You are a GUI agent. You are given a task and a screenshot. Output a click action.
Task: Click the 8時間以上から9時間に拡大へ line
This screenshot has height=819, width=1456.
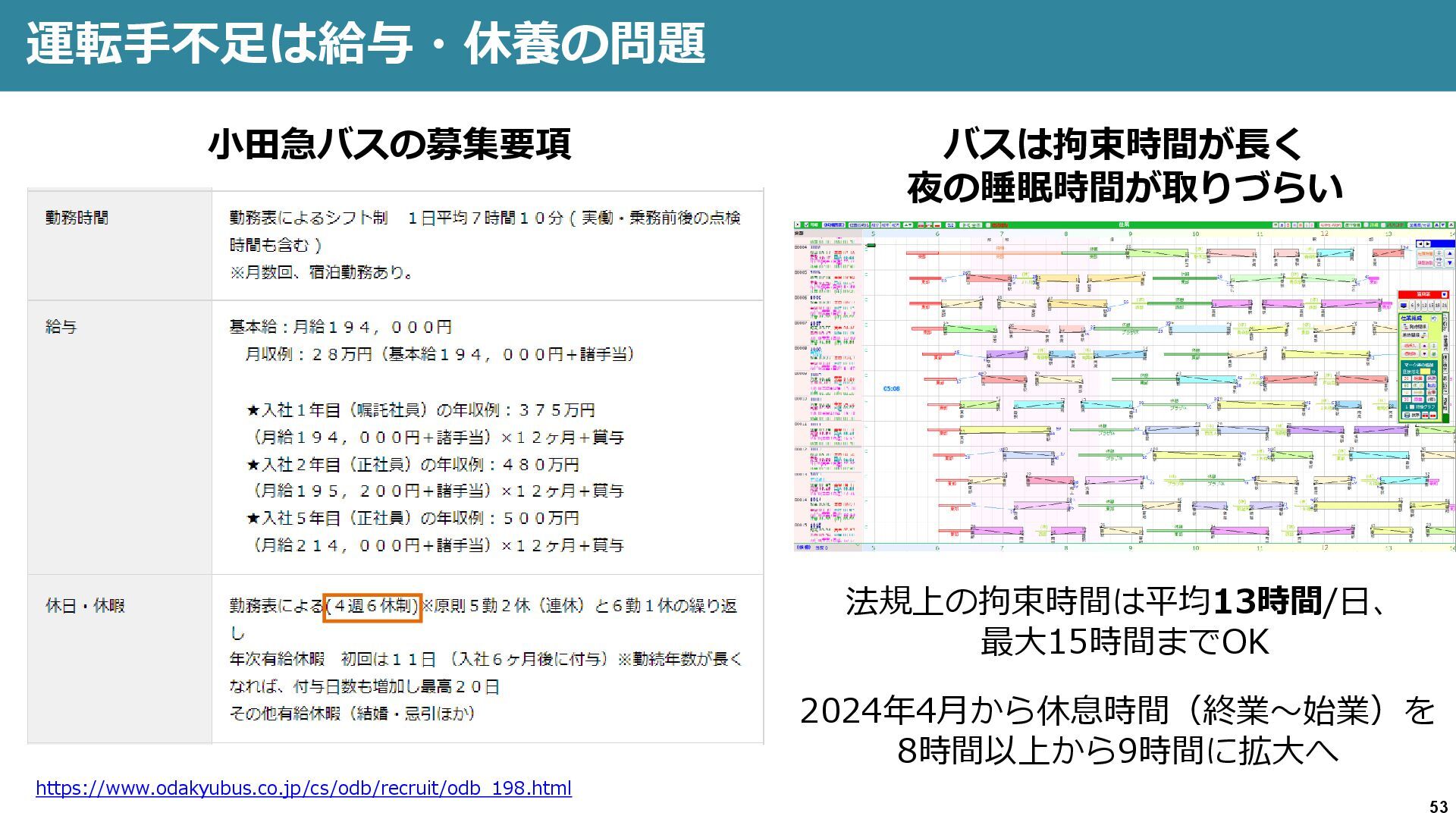point(1118,751)
